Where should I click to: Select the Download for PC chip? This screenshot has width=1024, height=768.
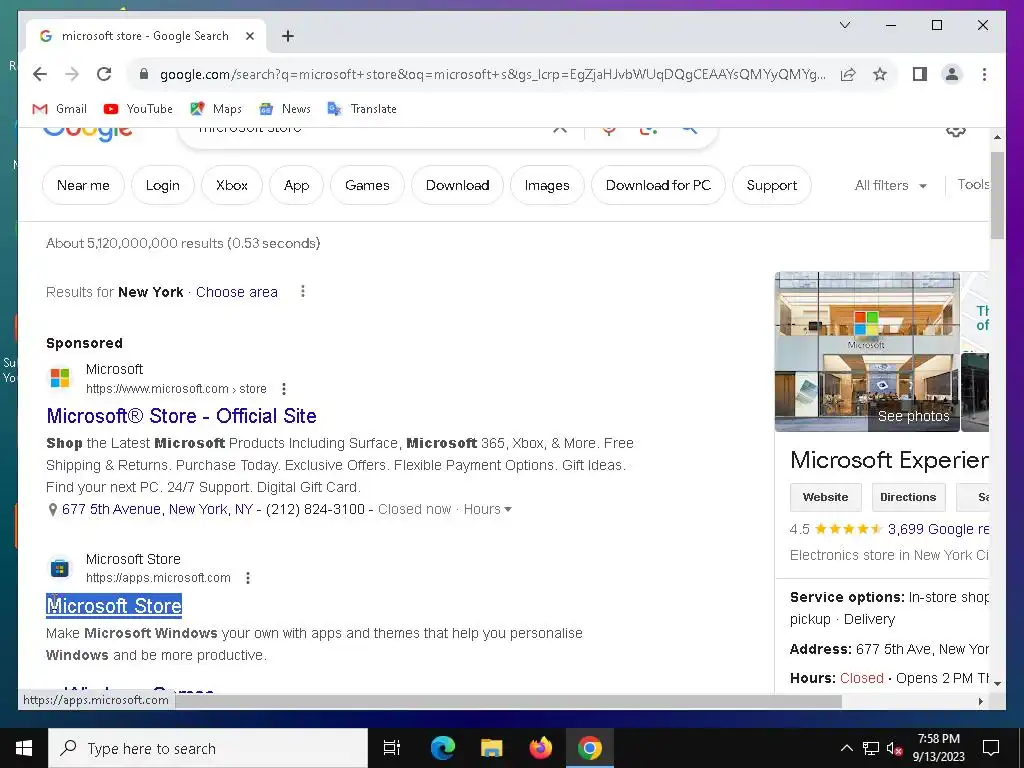coord(658,185)
